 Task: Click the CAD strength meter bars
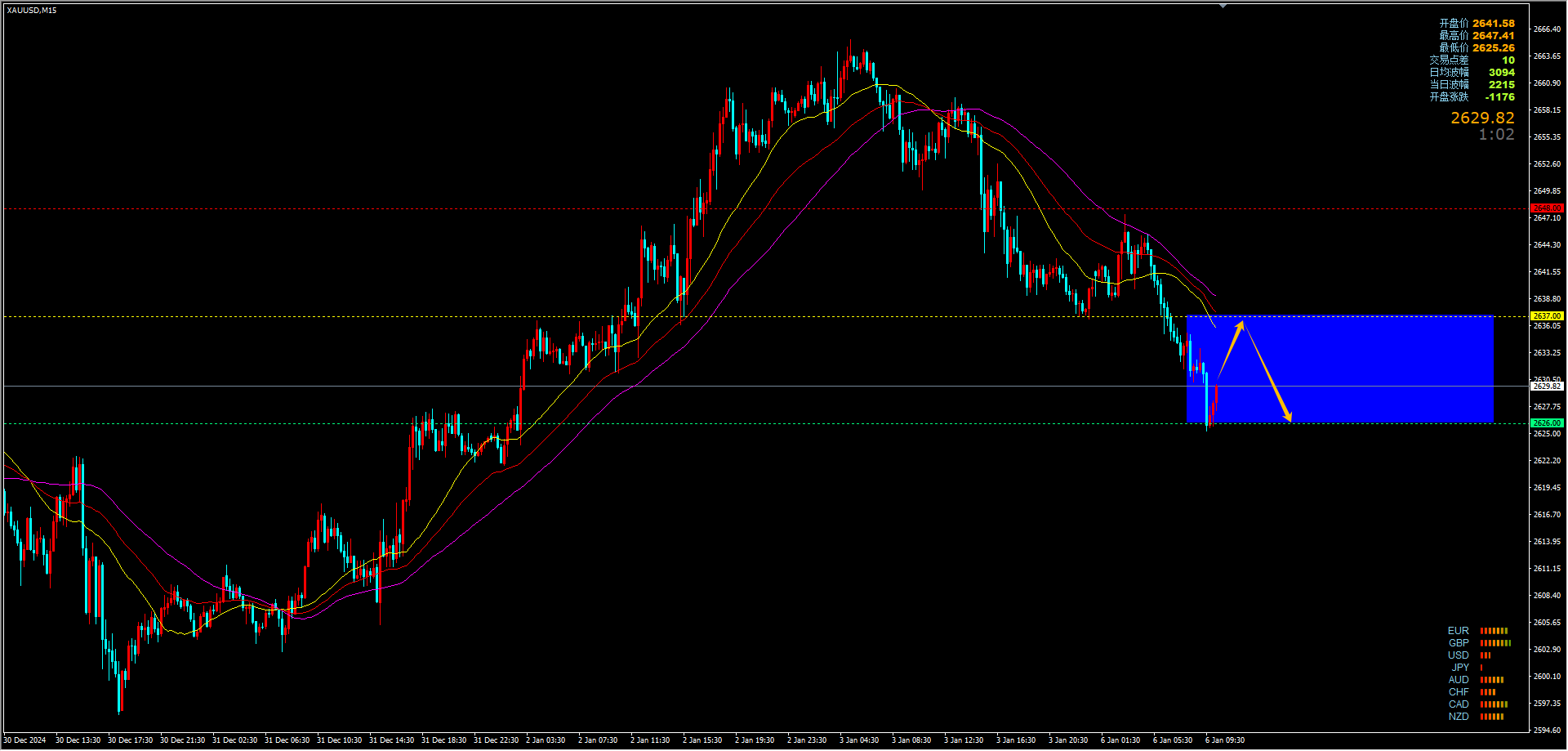pyautogui.click(x=1494, y=704)
